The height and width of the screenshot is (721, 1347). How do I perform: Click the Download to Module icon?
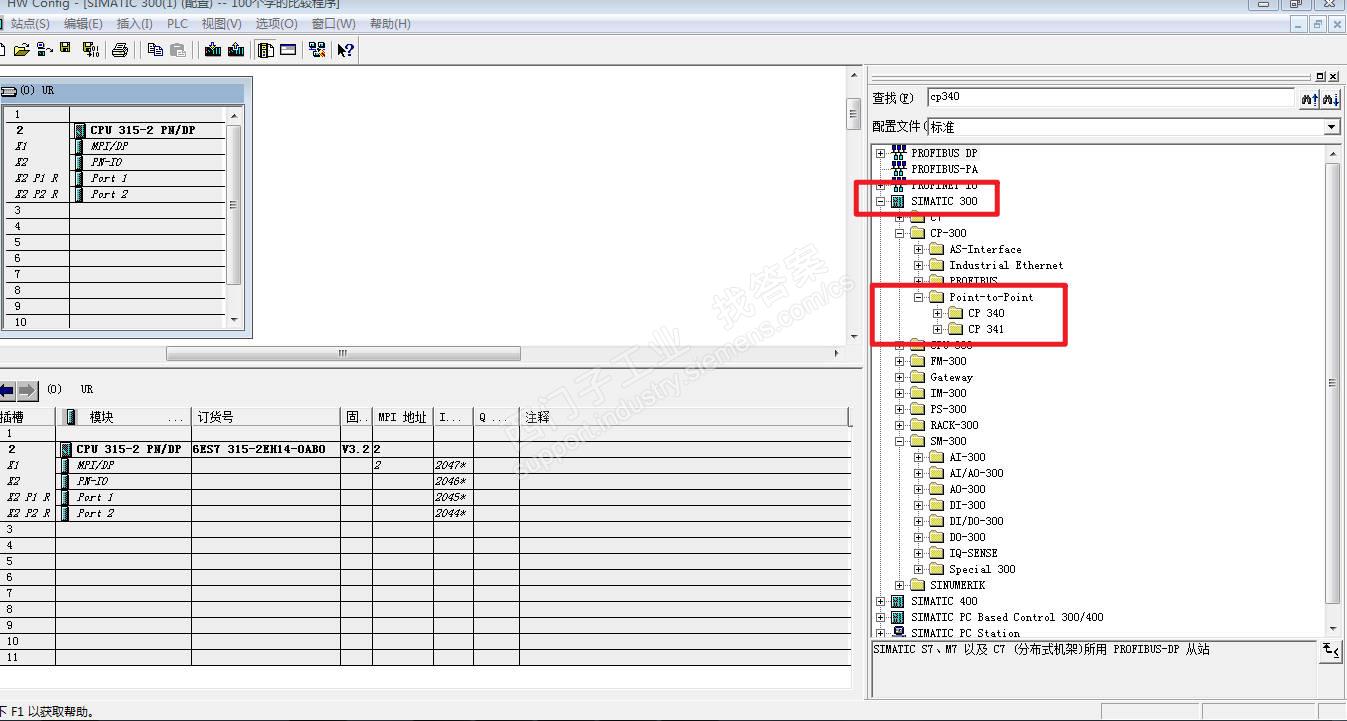point(213,50)
